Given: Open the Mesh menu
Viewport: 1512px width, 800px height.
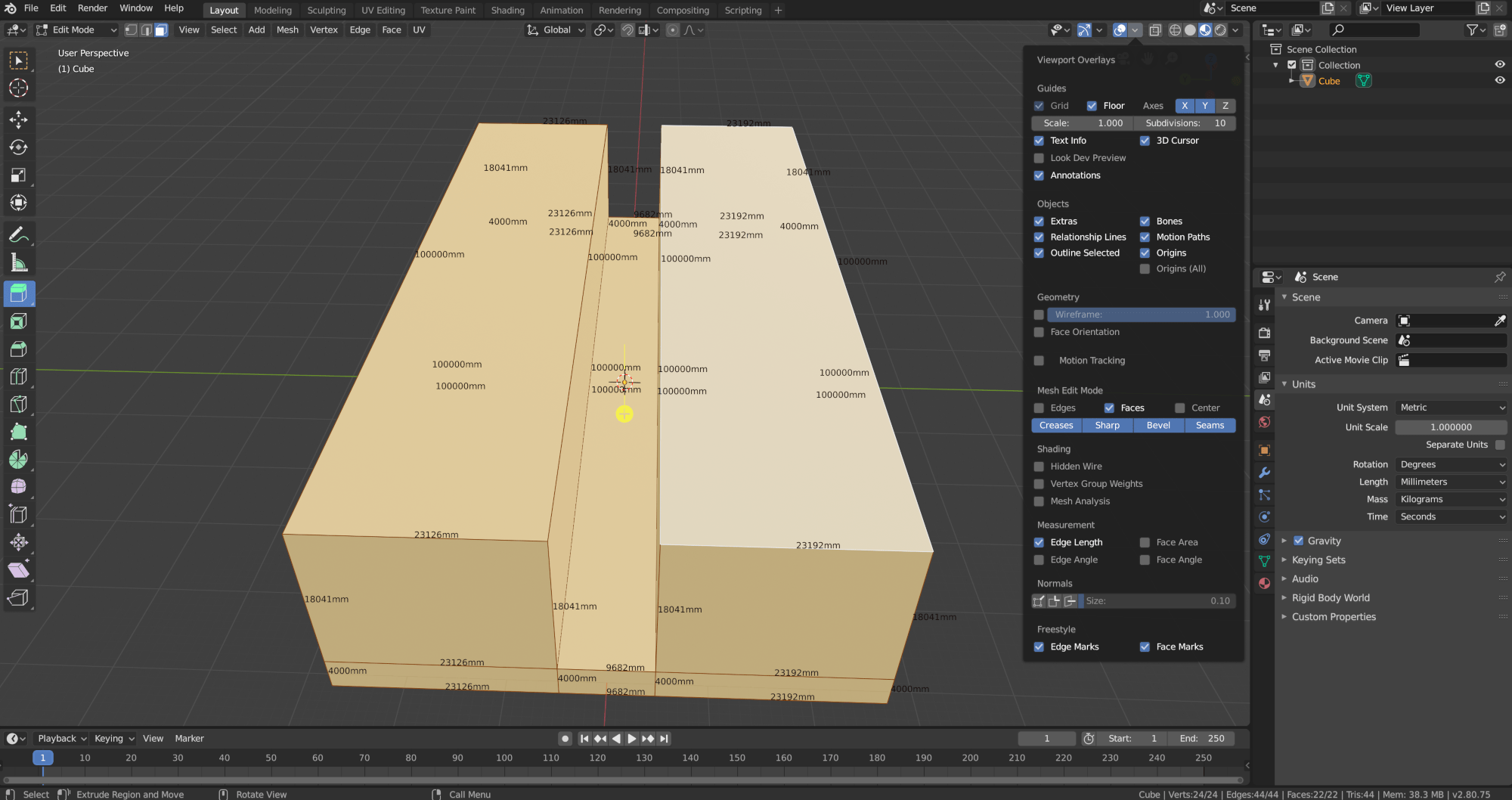Looking at the screenshot, I should pos(287,29).
